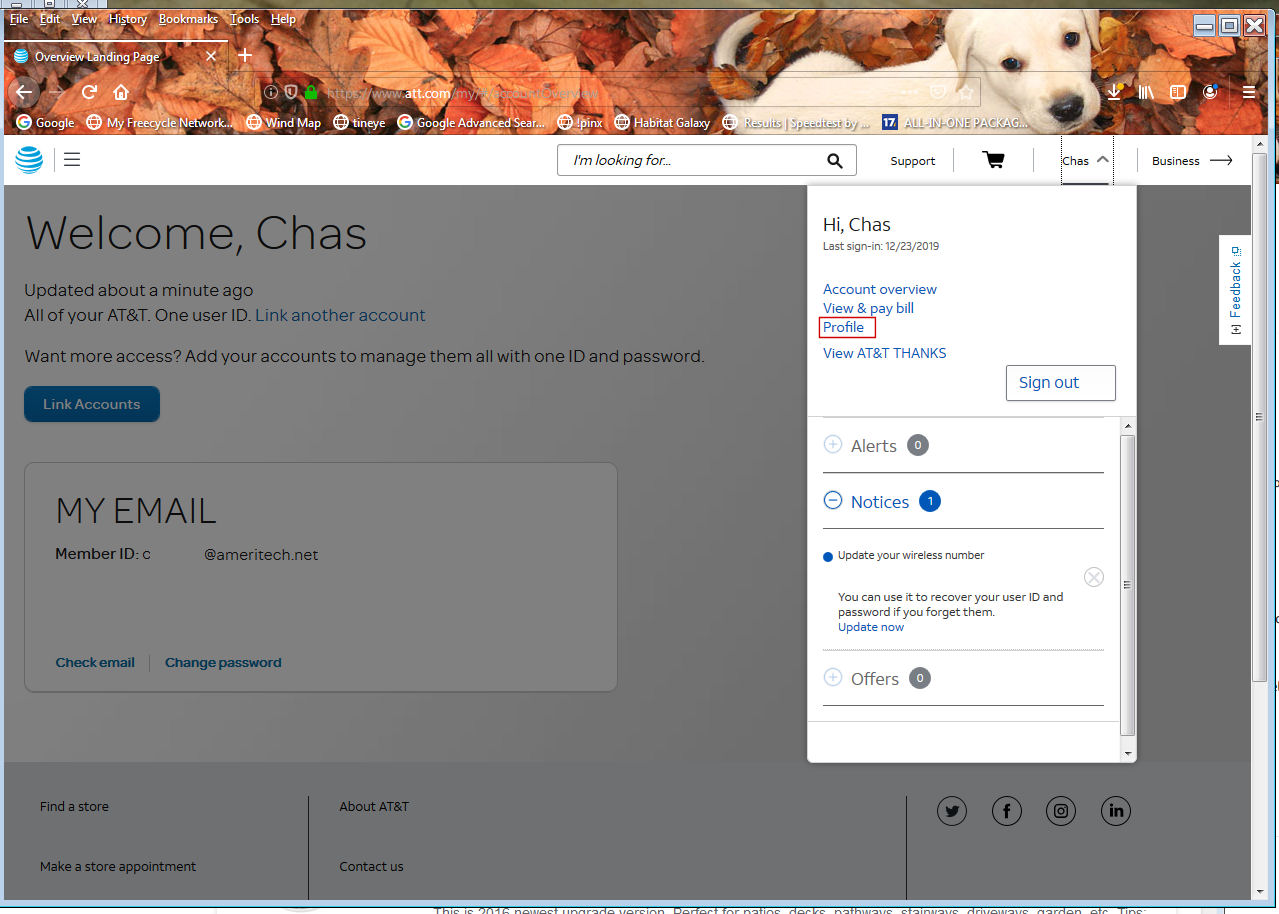This screenshot has height=914, width=1279.
Task: Save page to Pocket
Action: pos(938,92)
